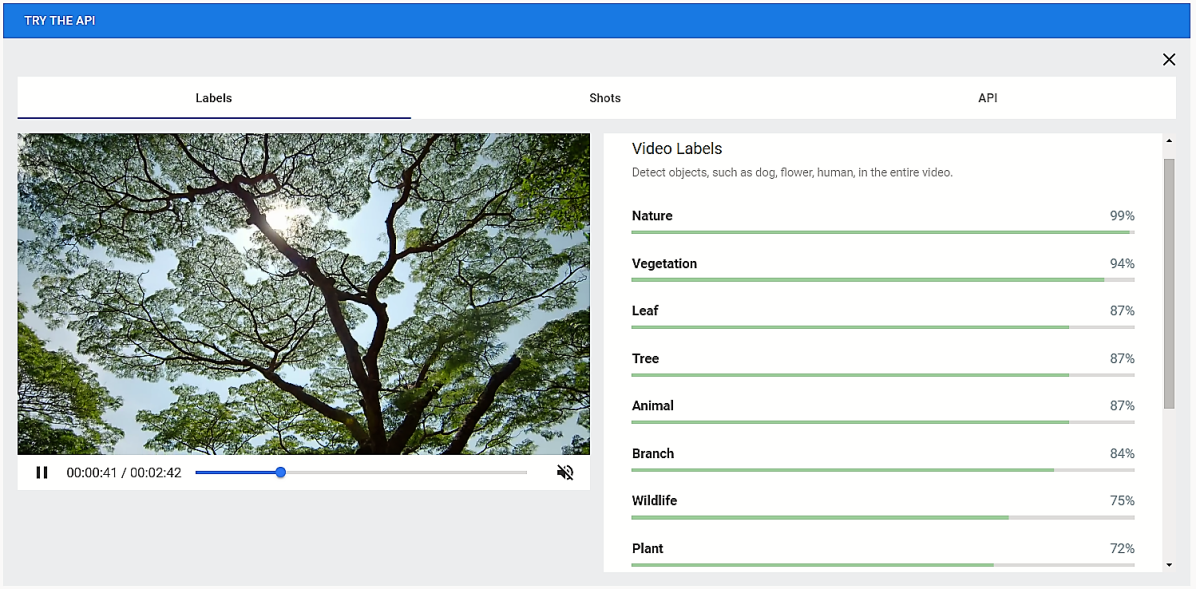Click the tree video preview
This screenshot has height=589, width=1196.
tap(304, 294)
